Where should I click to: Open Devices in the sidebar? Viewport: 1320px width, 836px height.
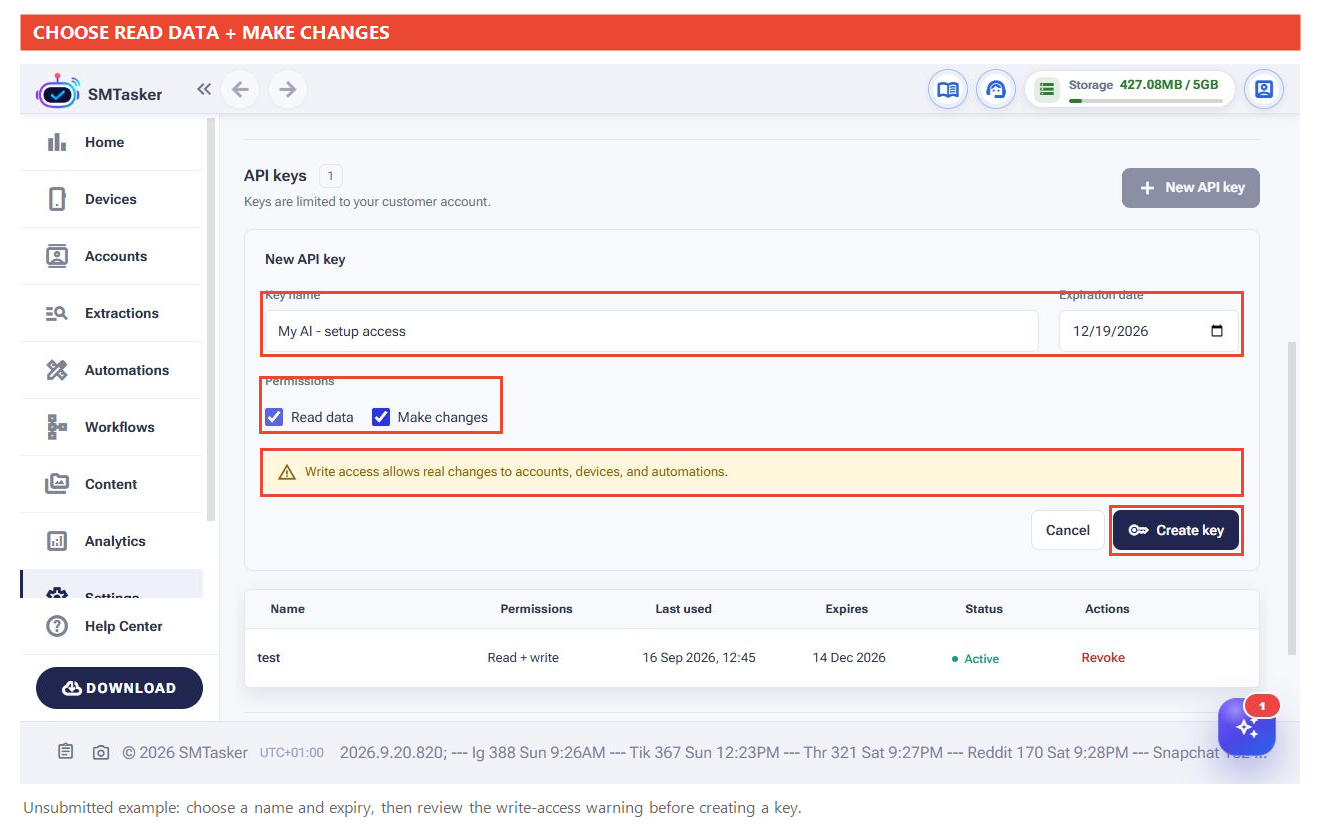[x=111, y=199]
